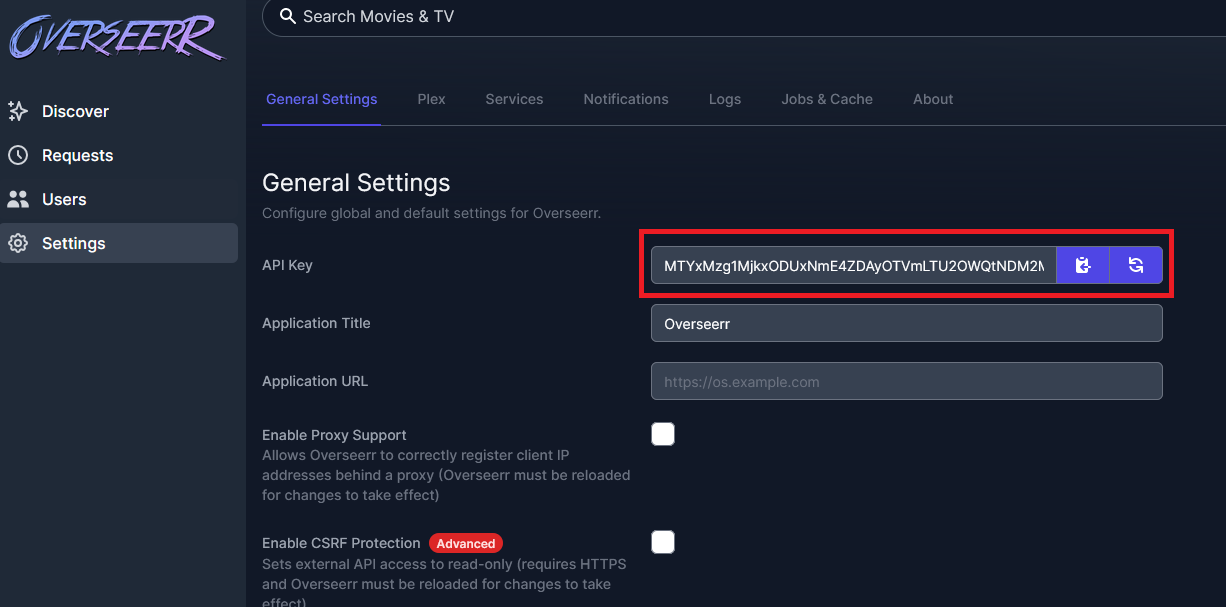Click the search magnifying glass icon
Viewport: 1226px width, 607px height.
pyautogui.click(x=288, y=17)
